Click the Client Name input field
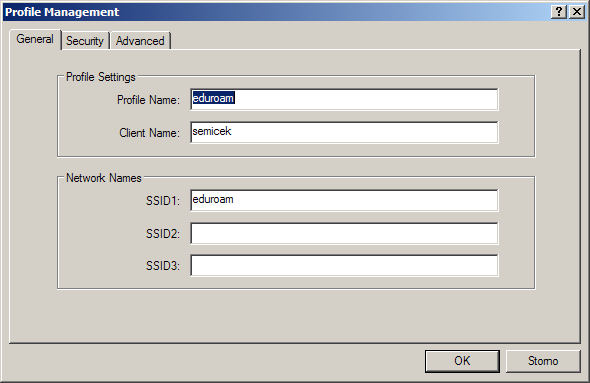590x383 pixels. pos(344,132)
